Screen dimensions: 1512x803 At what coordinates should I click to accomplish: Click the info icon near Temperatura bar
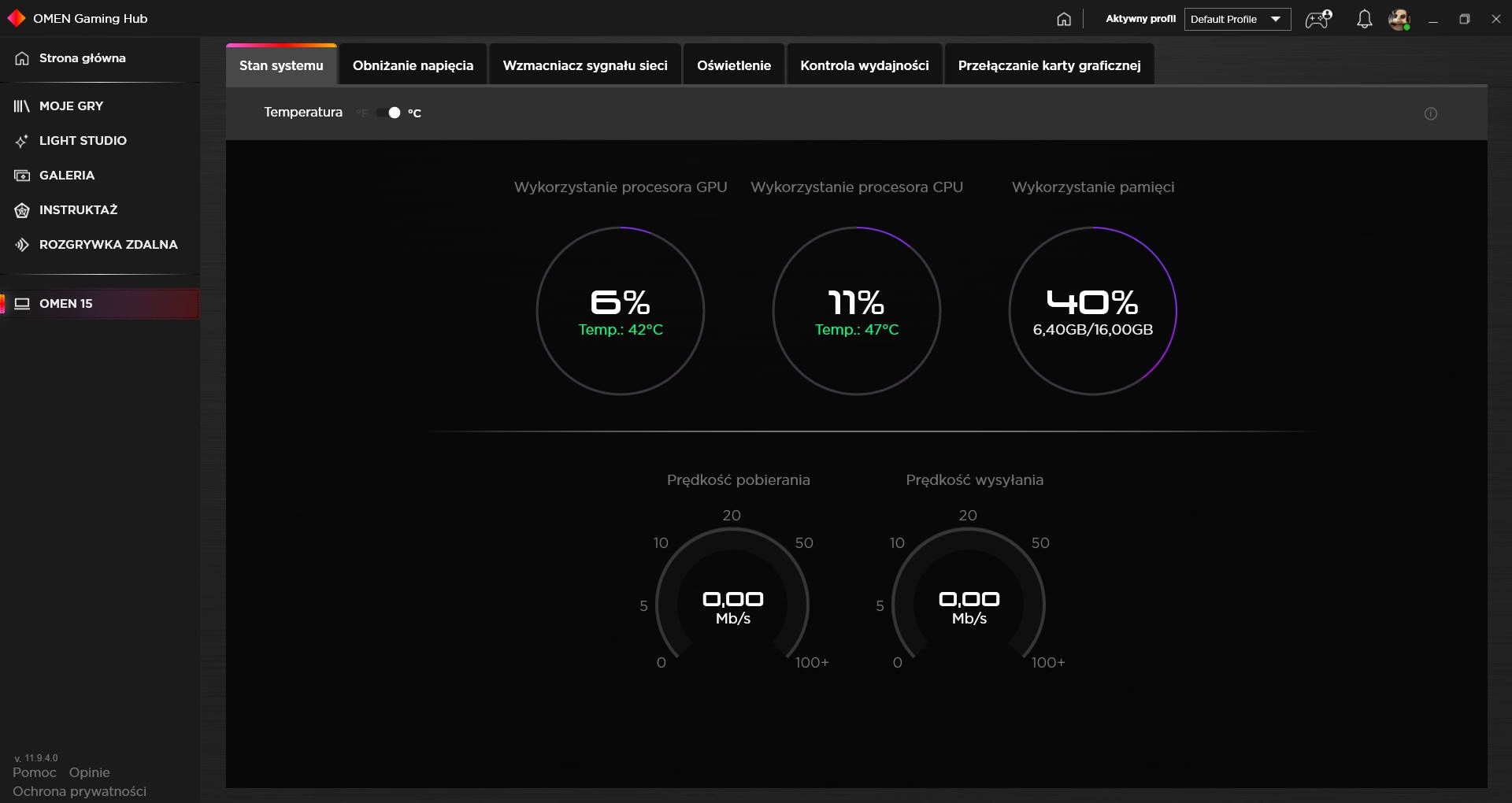click(x=1431, y=113)
